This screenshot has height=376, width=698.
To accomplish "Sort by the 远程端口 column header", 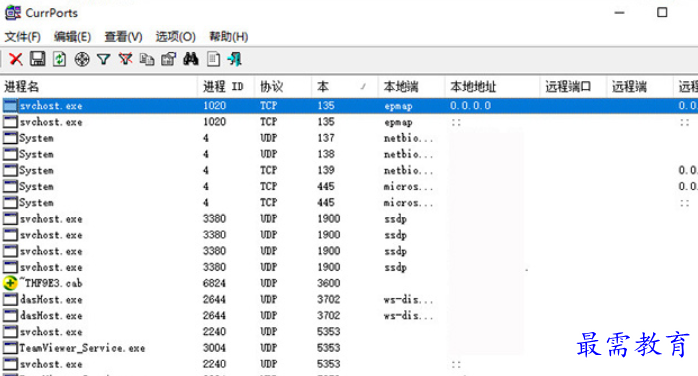I will (573, 86).
